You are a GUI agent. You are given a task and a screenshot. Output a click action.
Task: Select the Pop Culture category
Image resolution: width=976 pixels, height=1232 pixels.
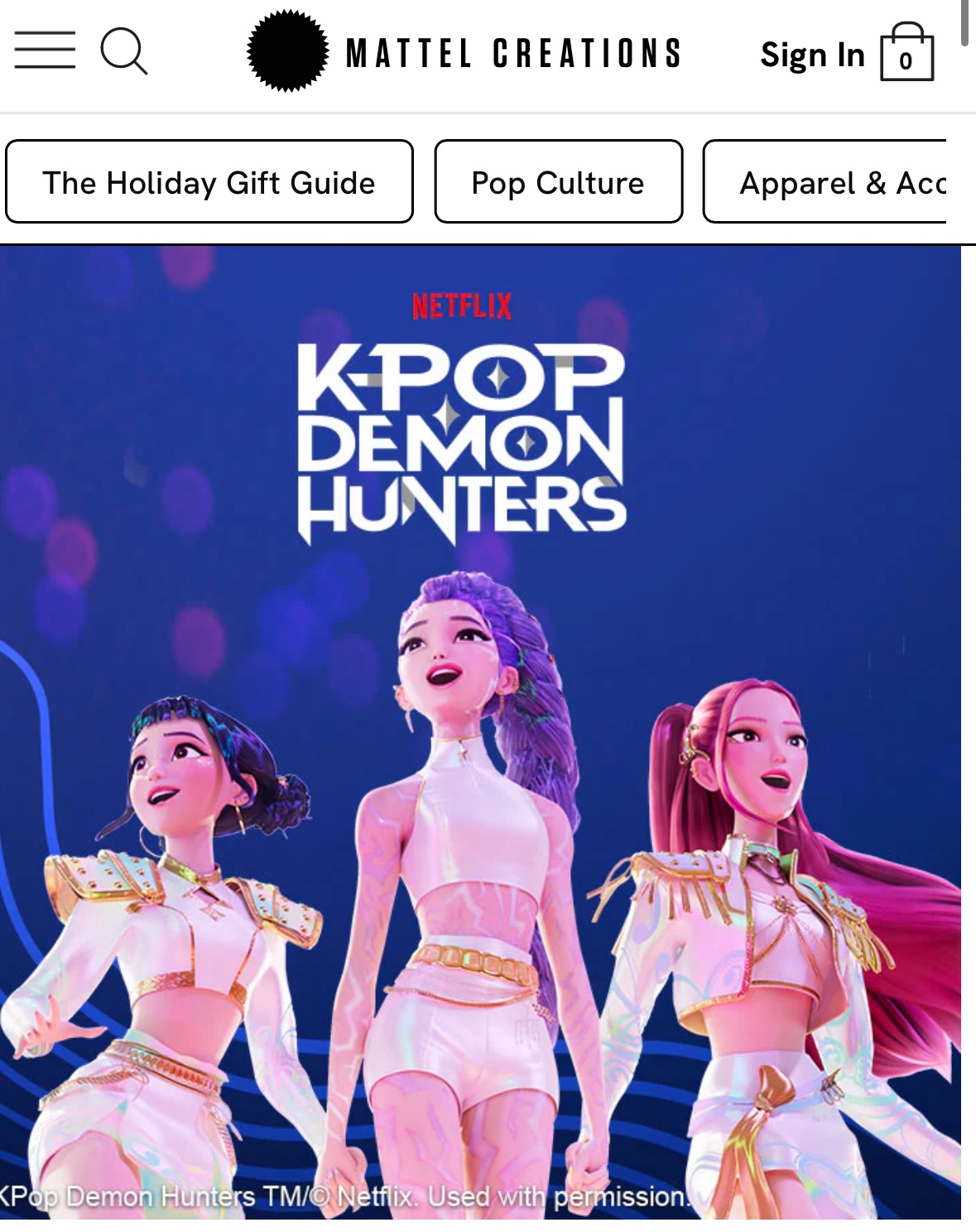(559, 181)
